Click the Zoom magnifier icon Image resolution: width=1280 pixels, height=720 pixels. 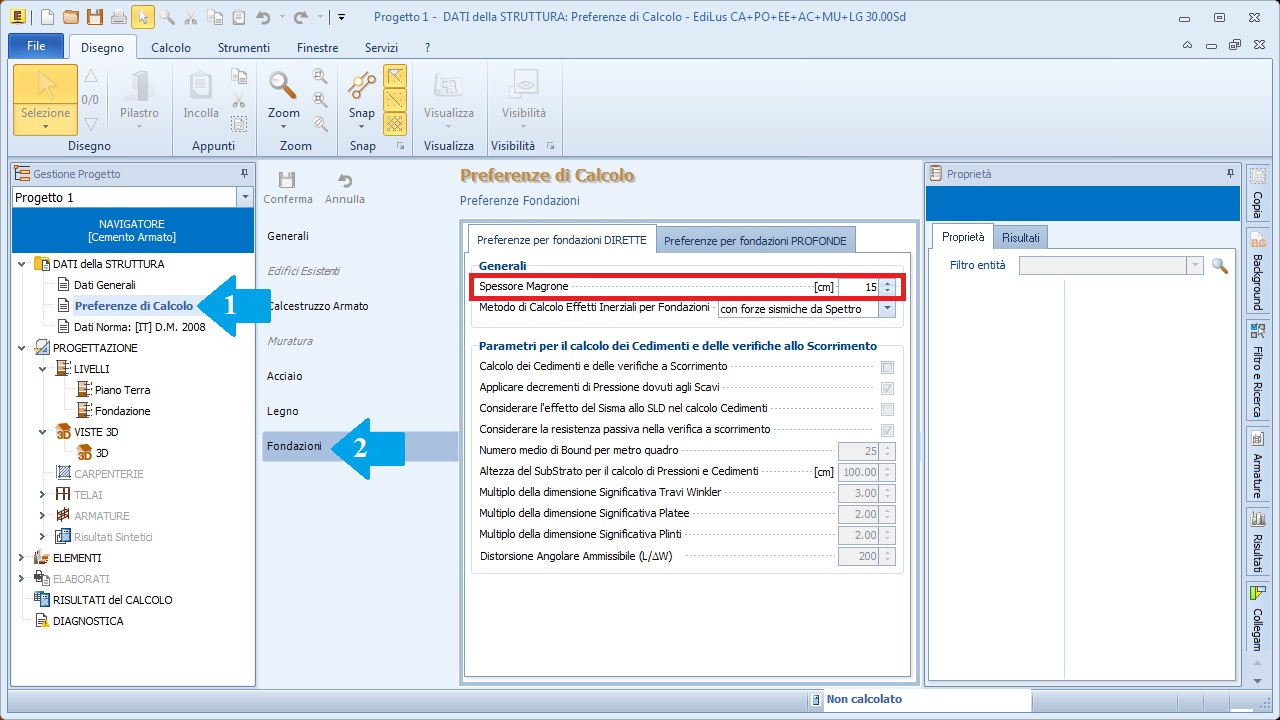(x=284, y=88)
